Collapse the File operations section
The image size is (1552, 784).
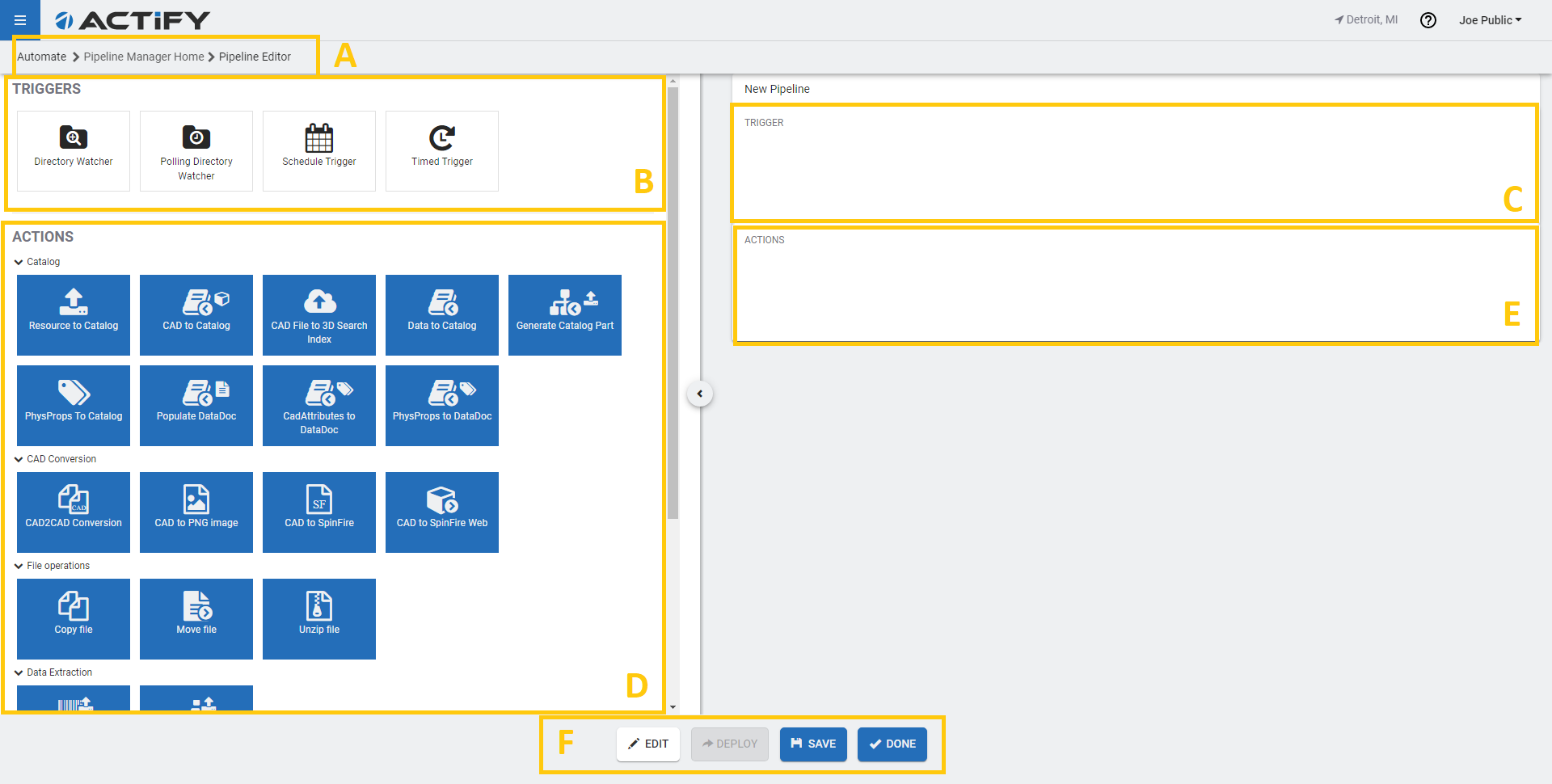pos(19,566)
